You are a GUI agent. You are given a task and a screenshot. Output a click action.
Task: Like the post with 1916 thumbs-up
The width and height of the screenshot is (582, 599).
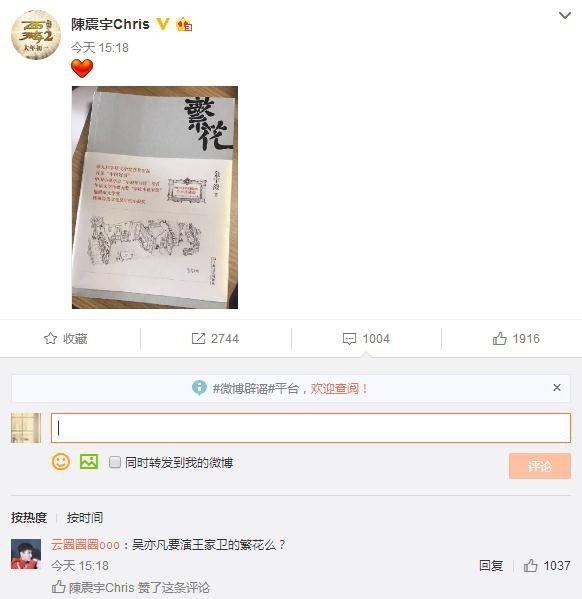pyautogui.click(x=499, y=338)
